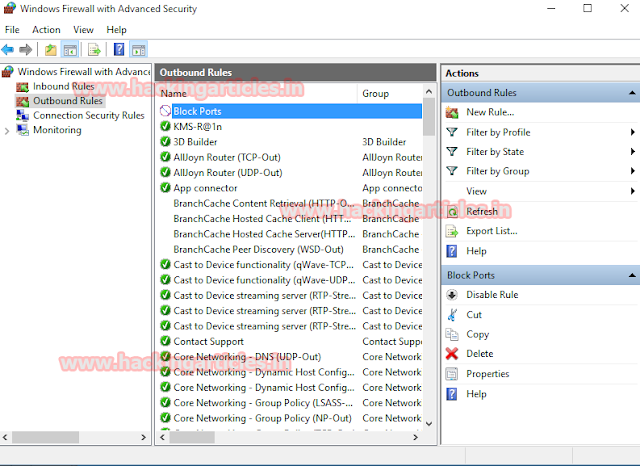Select Windows Firewall with Advanced Security root node
Image resolution: width=640 pixels, height=466 pixels.
coord(84,72)
